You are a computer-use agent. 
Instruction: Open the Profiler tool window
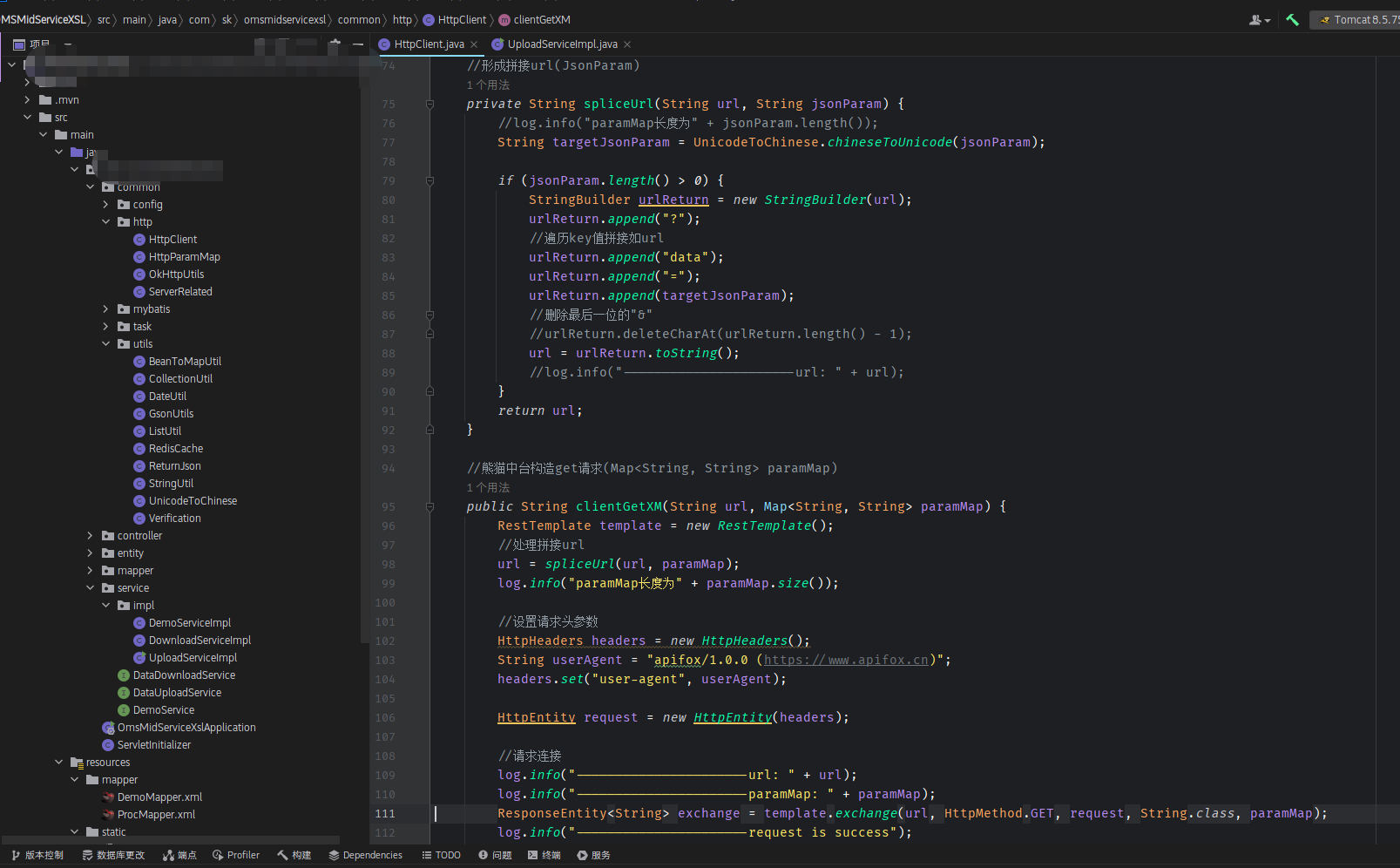tap(236, 855)
